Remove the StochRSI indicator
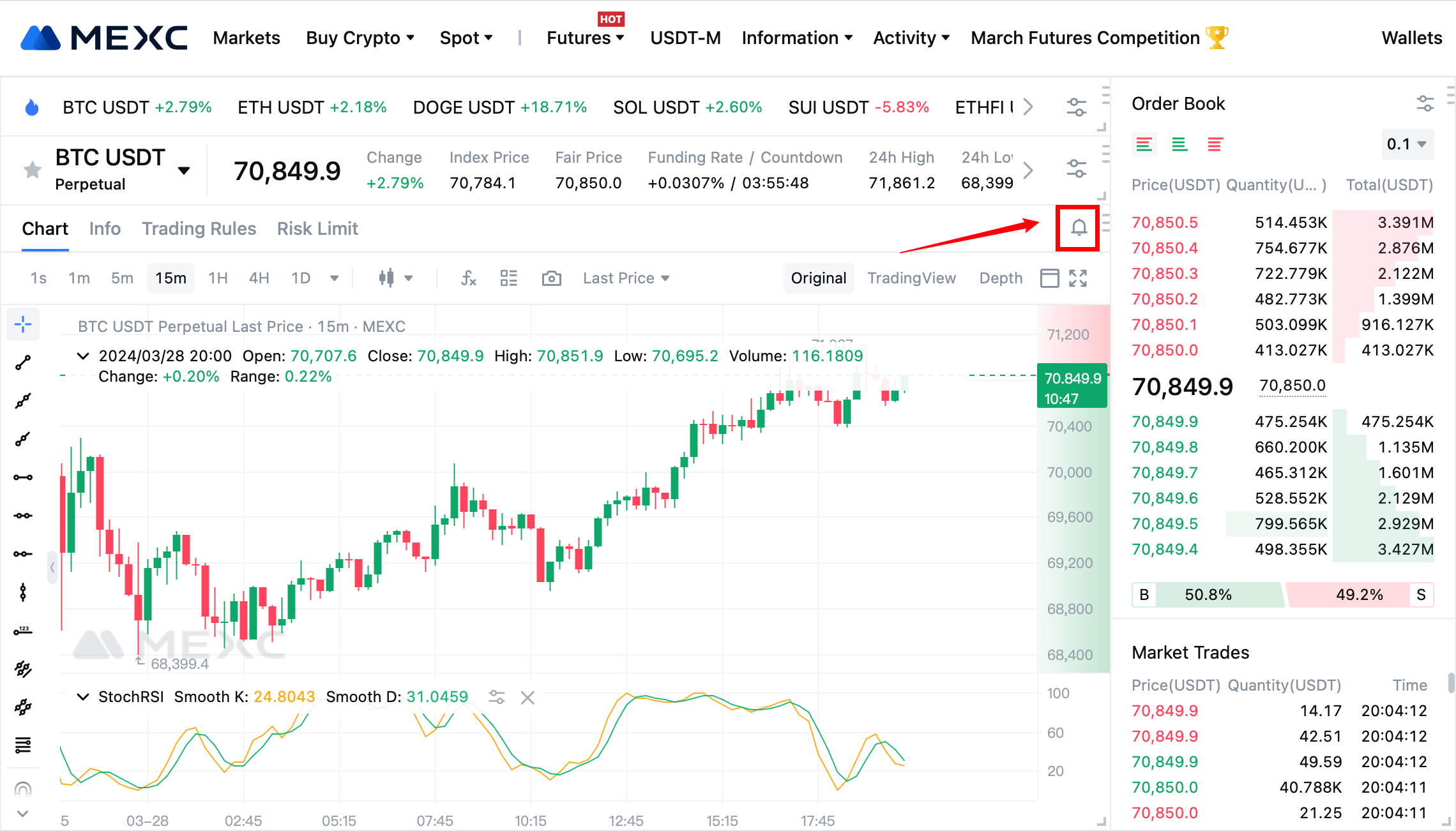Viewport: 1456px width, 831px height. click(x=527, y=697)
